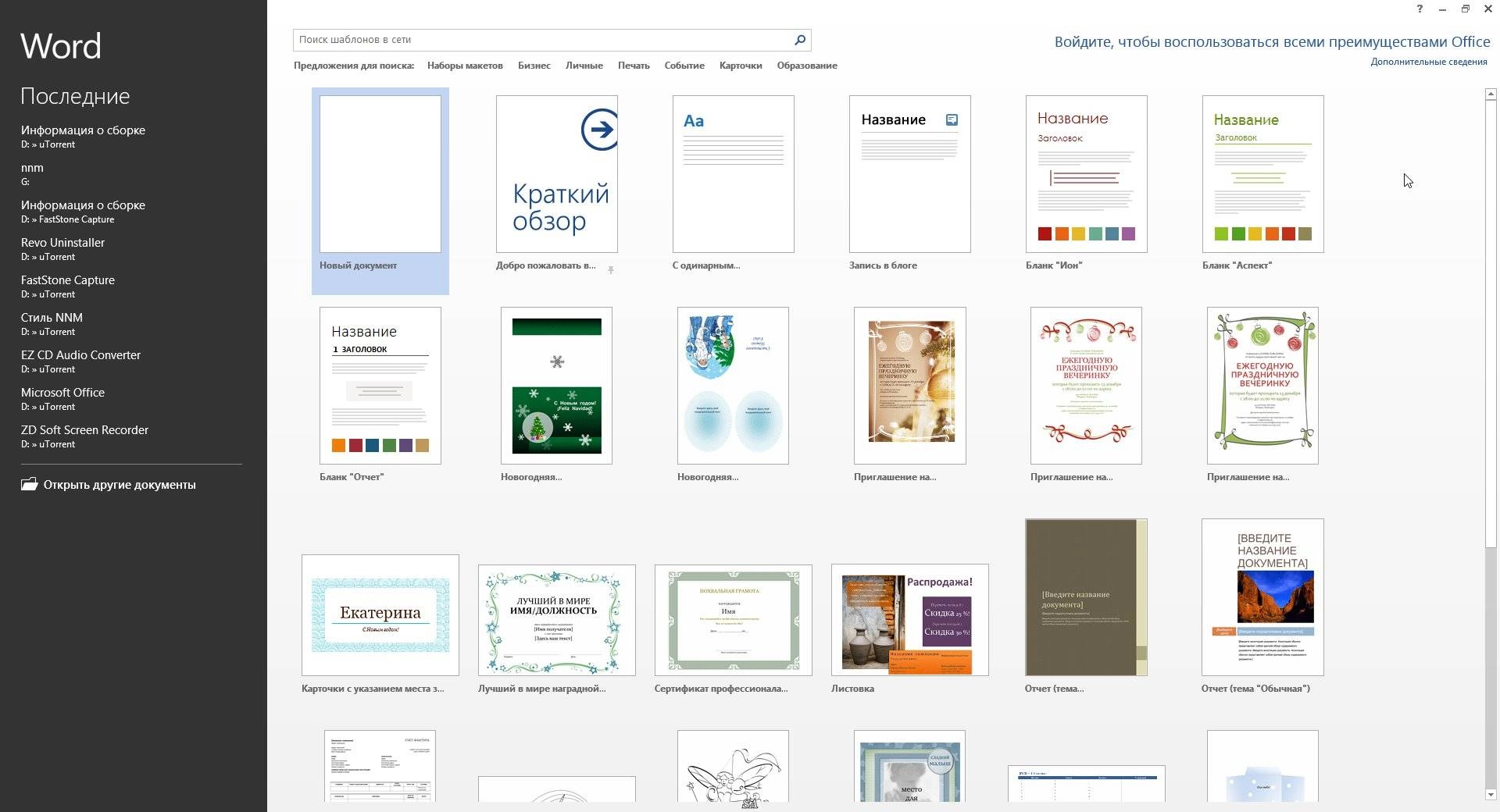The height and width of the screenshot is (812, 1500).
Task: Select the Листовка sale flyer template
Action: pyautogui.click(x=910, y=620)
